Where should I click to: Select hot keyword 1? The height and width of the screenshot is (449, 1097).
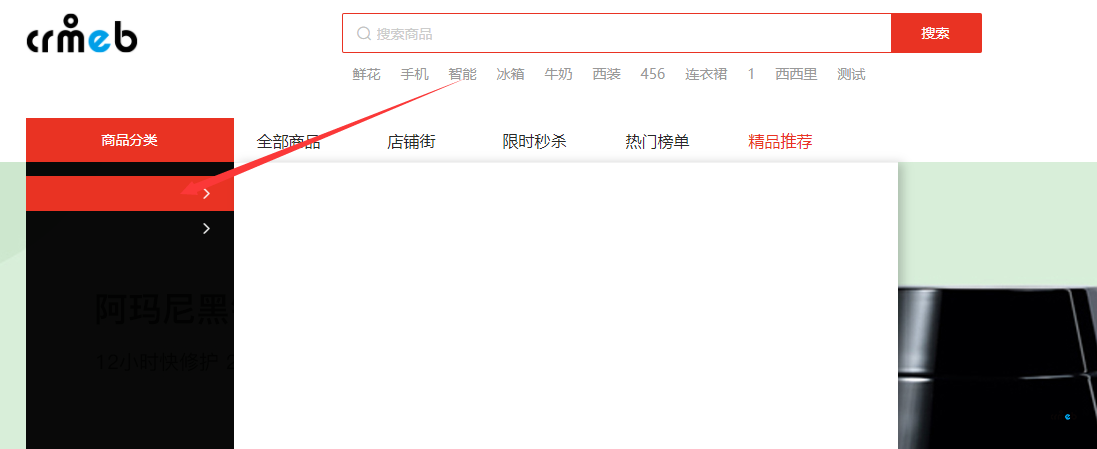[x=751, y=74]
